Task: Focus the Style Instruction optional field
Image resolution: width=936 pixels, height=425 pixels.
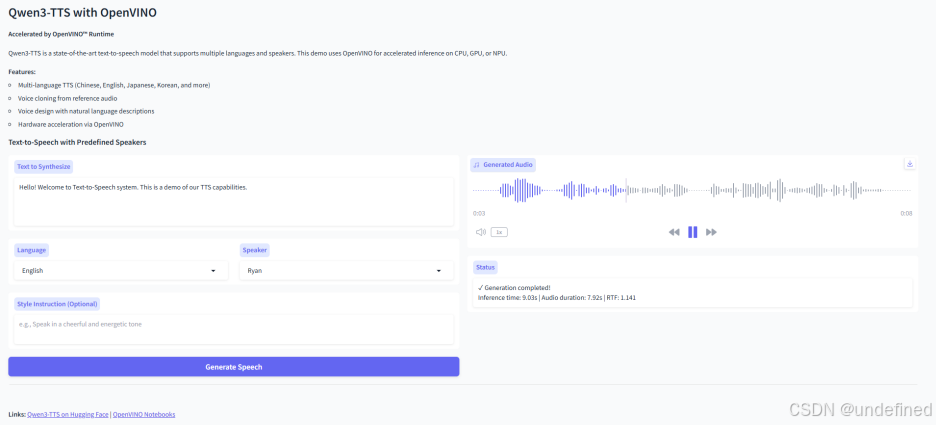Action: 233,329
